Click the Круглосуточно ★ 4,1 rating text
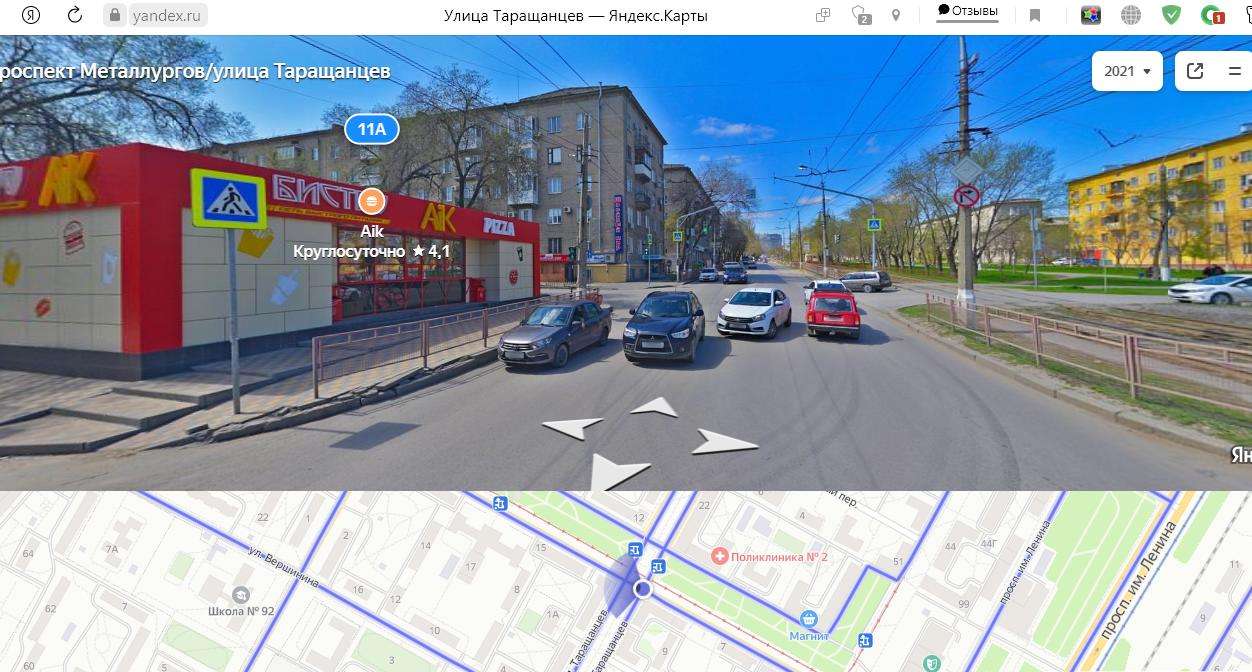1252x672 pixels. [371, 251]
